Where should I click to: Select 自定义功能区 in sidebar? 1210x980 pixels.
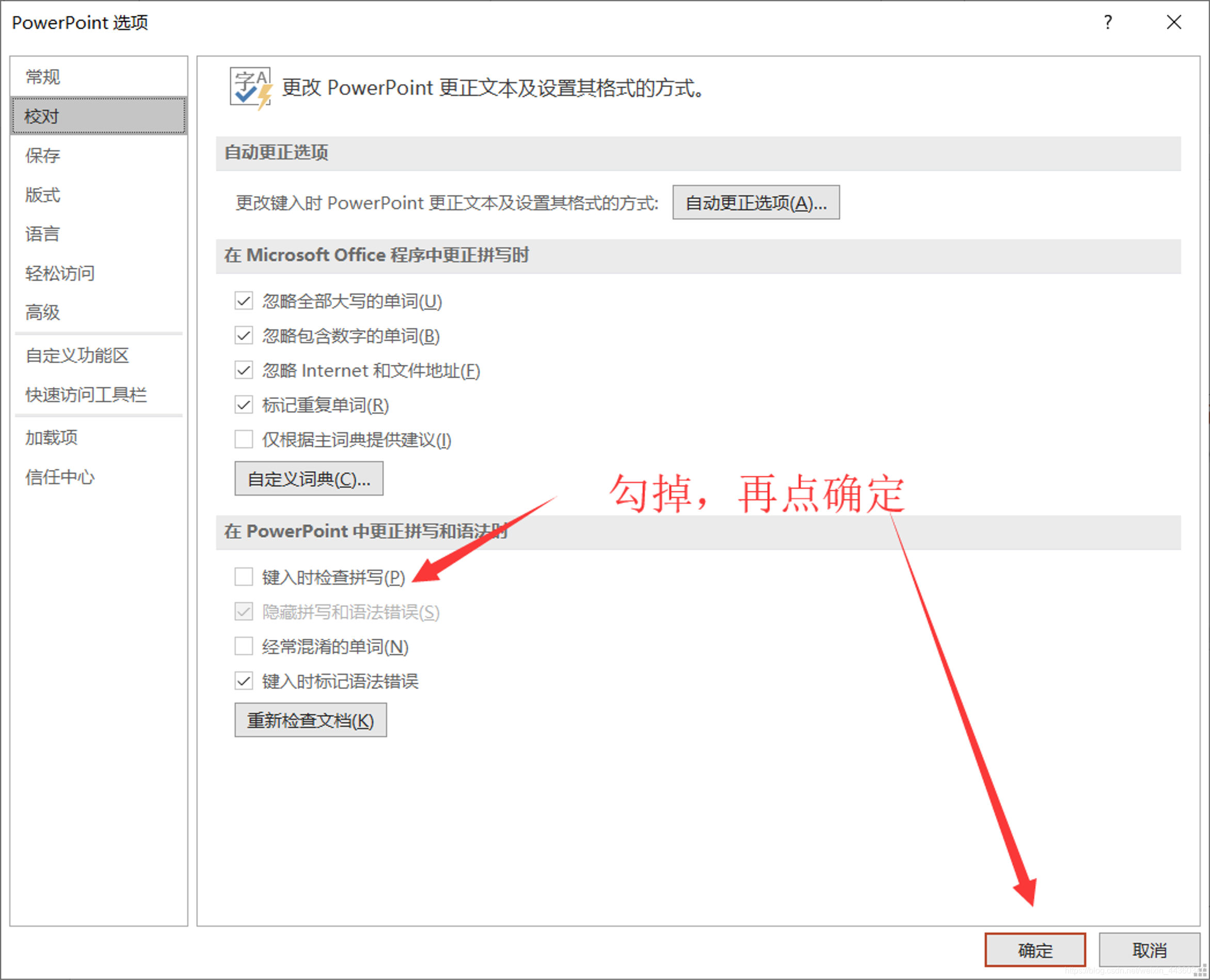coord(77,356)
